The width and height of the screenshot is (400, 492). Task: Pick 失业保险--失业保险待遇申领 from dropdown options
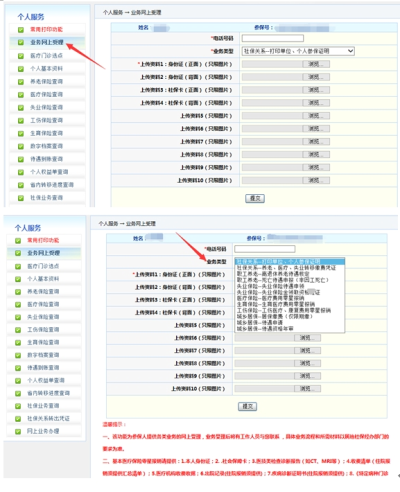270,286
